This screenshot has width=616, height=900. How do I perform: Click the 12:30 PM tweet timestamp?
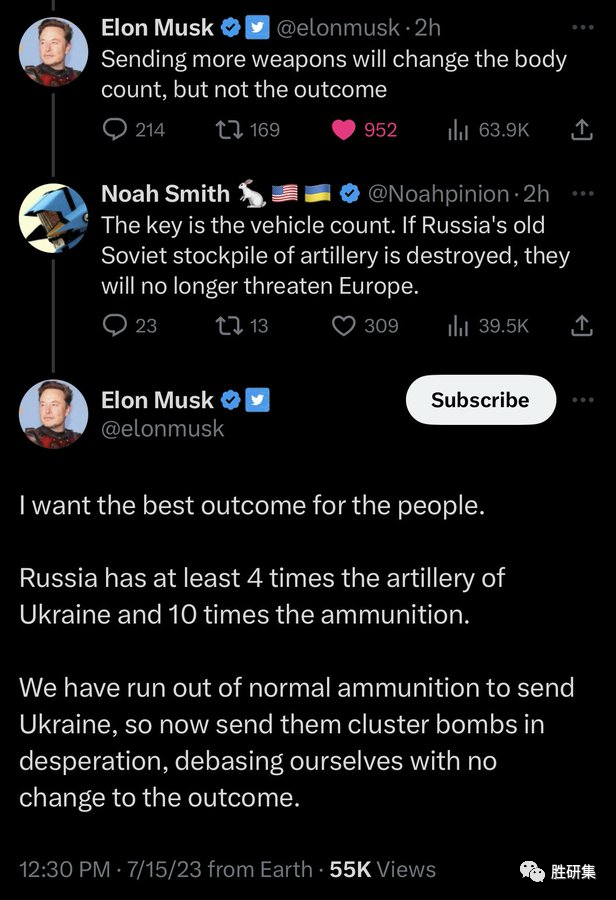tap(66, 869)
